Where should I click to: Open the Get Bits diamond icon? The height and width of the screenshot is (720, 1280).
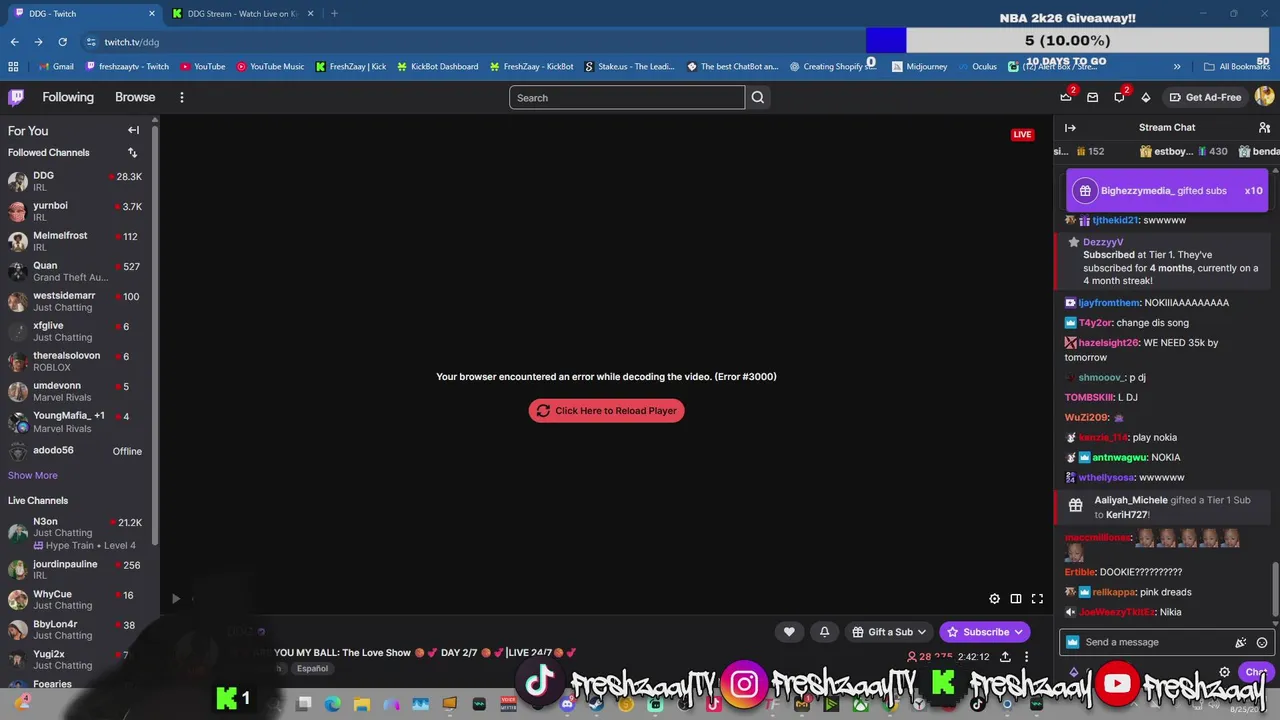(1146, 97)
